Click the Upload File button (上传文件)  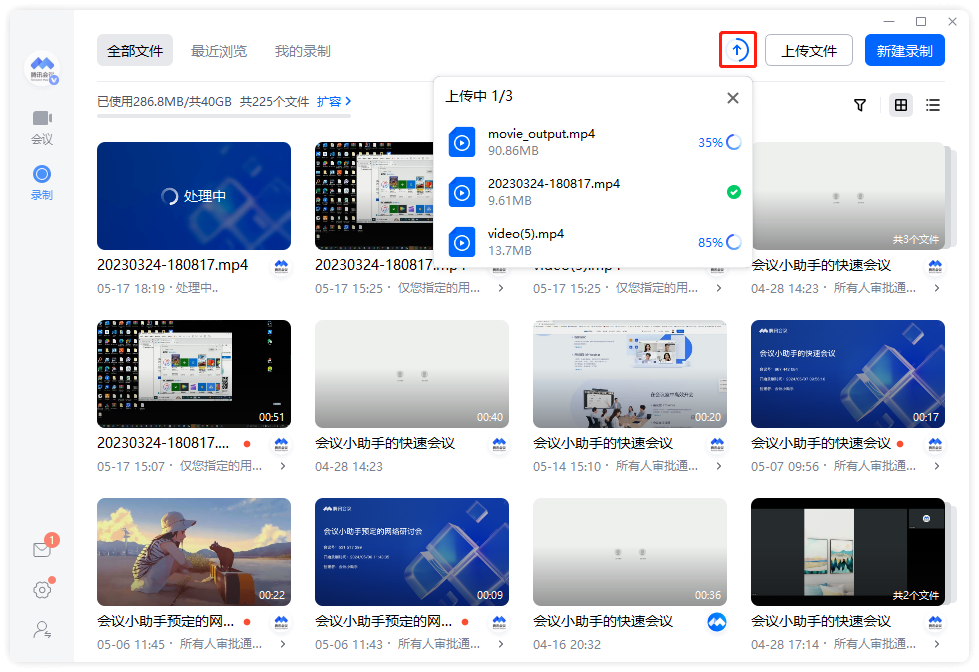[x=809, y=50]
